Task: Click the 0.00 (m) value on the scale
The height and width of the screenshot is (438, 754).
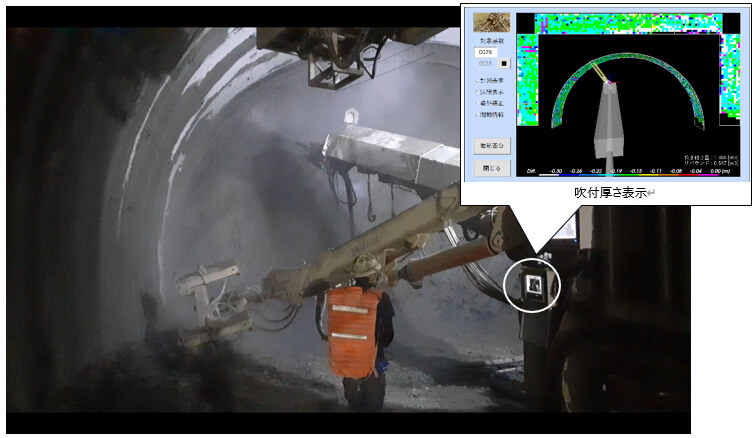Action: coord(719,171)
